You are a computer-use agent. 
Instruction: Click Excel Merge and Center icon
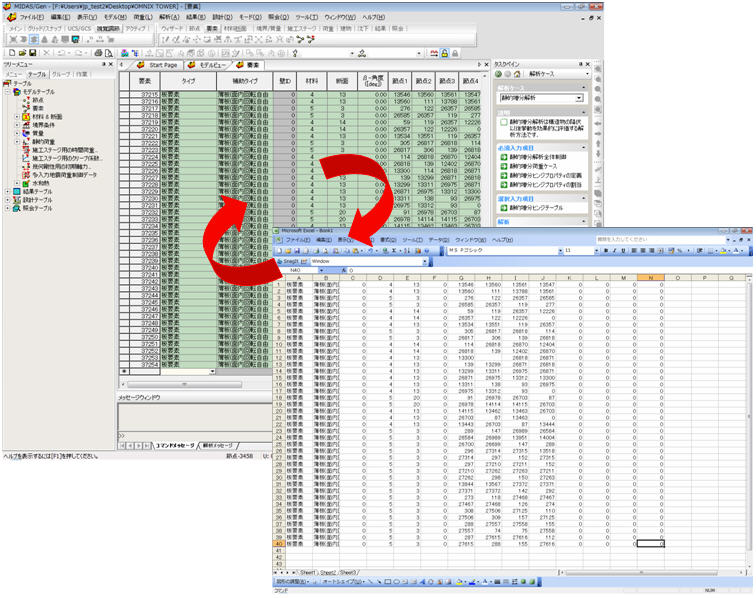(x=661, y=251)
